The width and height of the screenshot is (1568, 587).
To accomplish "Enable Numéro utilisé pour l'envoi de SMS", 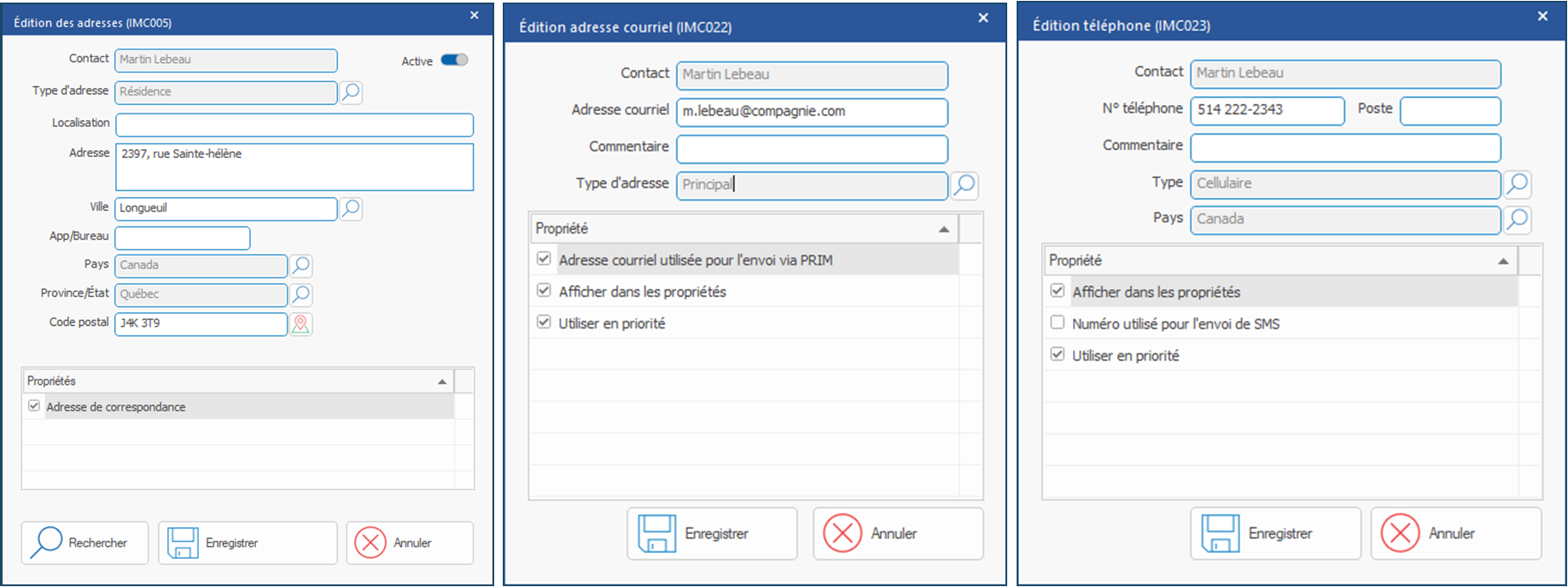I will (1058, 323).
